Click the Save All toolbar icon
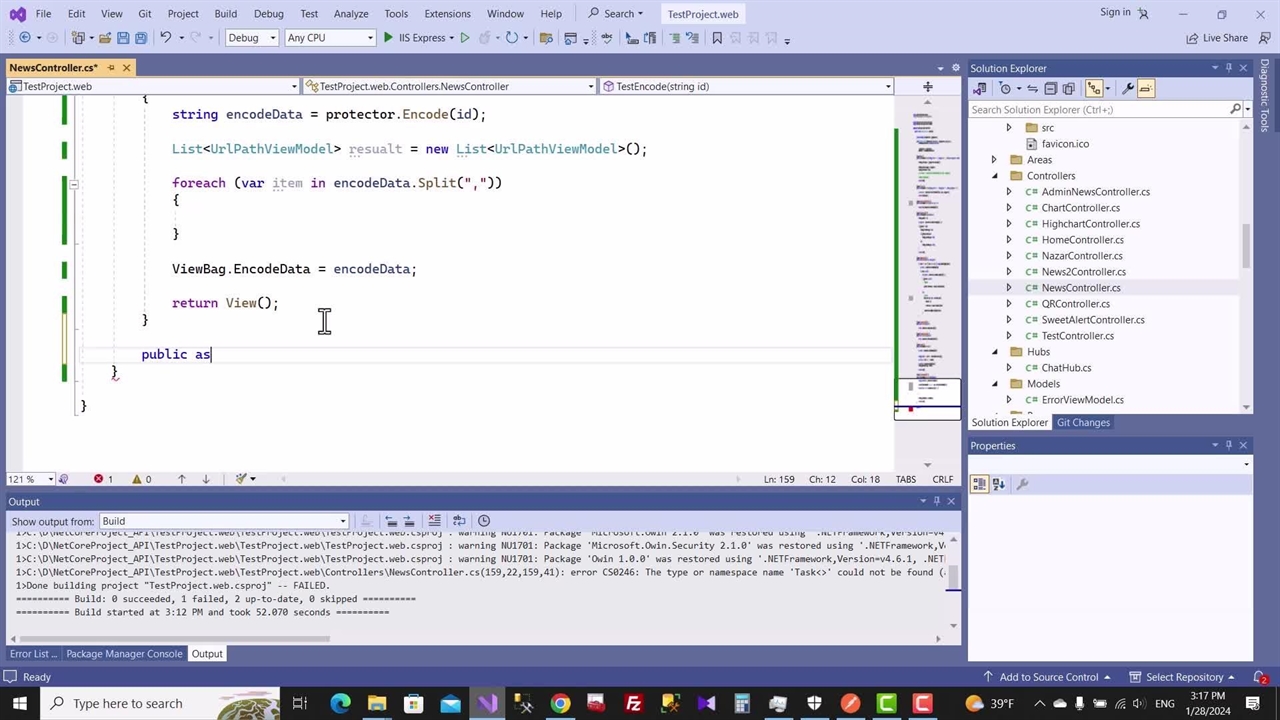The height and width of the screenshot is (720, 1280). pyautogui.click(x=141, y=38)
